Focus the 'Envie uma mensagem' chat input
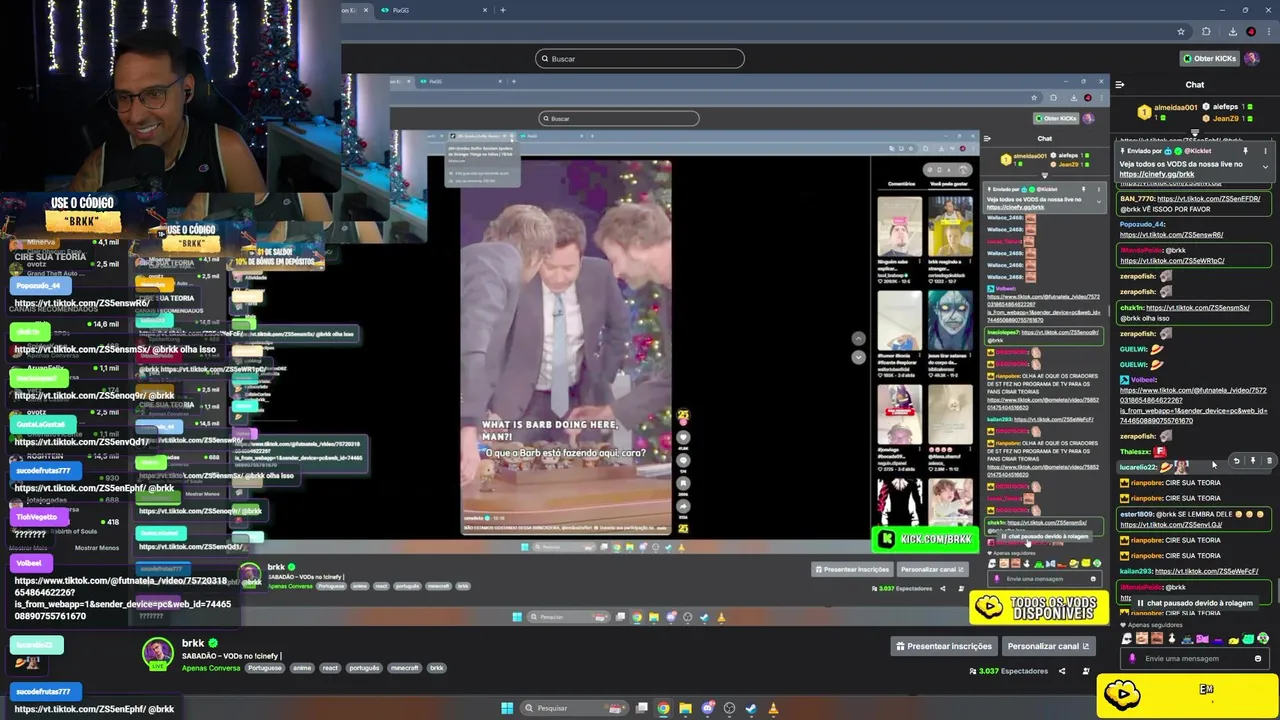1280x720 pixels. pos(1195,658)
